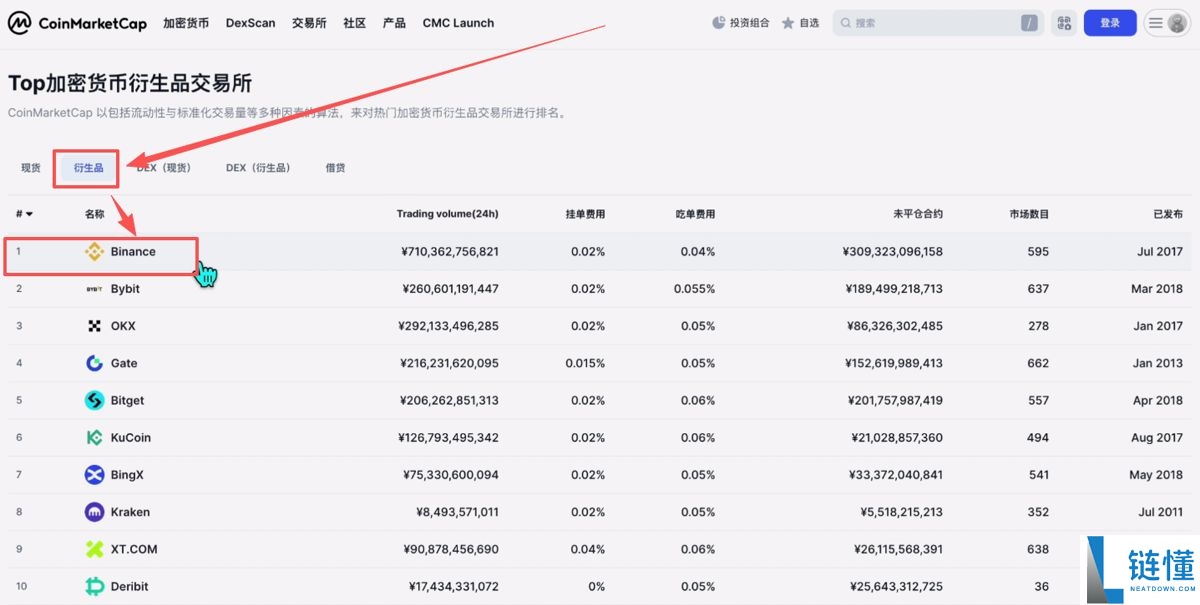Click the 登录 login button
This screenshot has width=1200, height=605.
pos(1110,22)
